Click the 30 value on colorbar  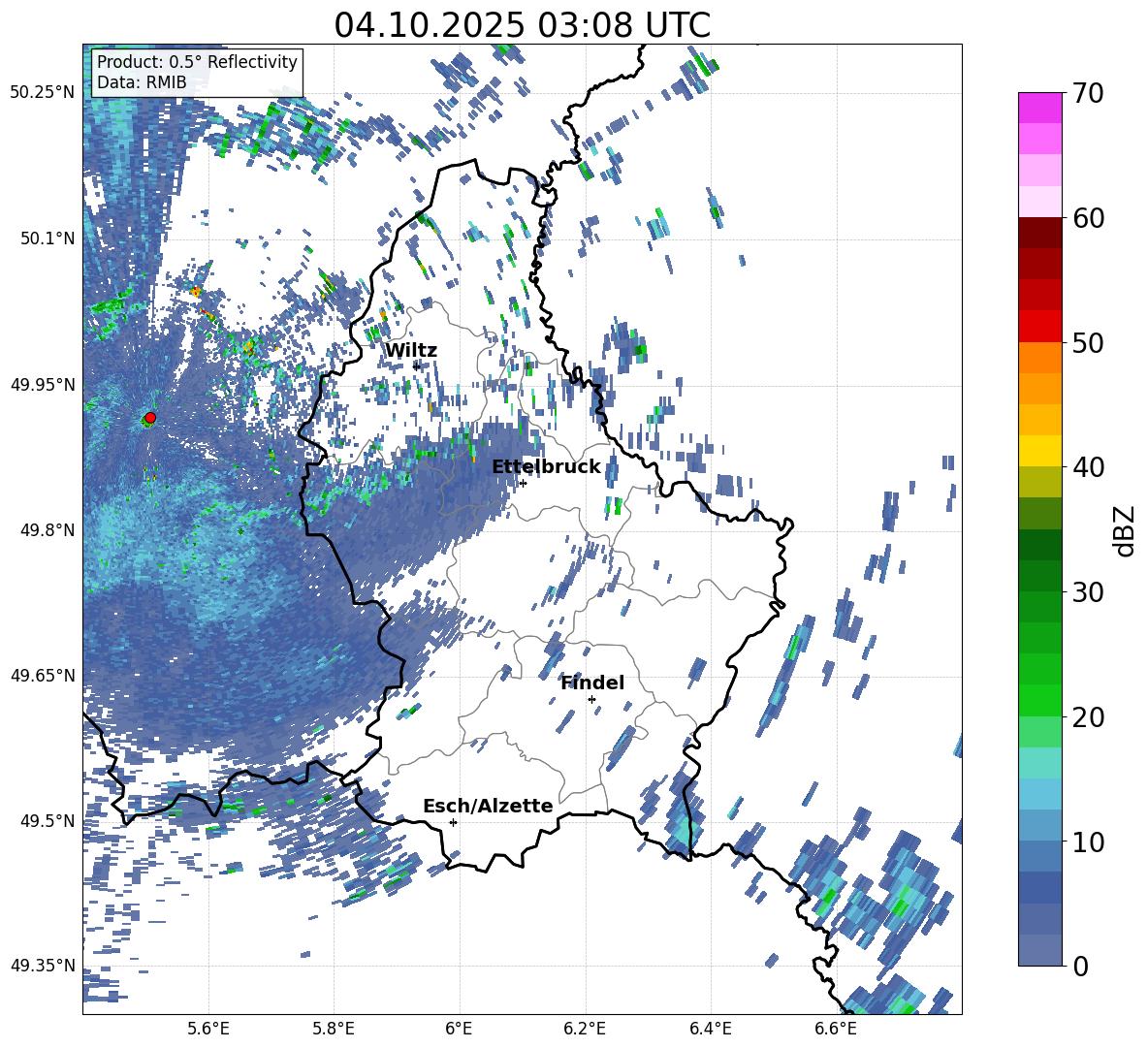point(1087,592)
